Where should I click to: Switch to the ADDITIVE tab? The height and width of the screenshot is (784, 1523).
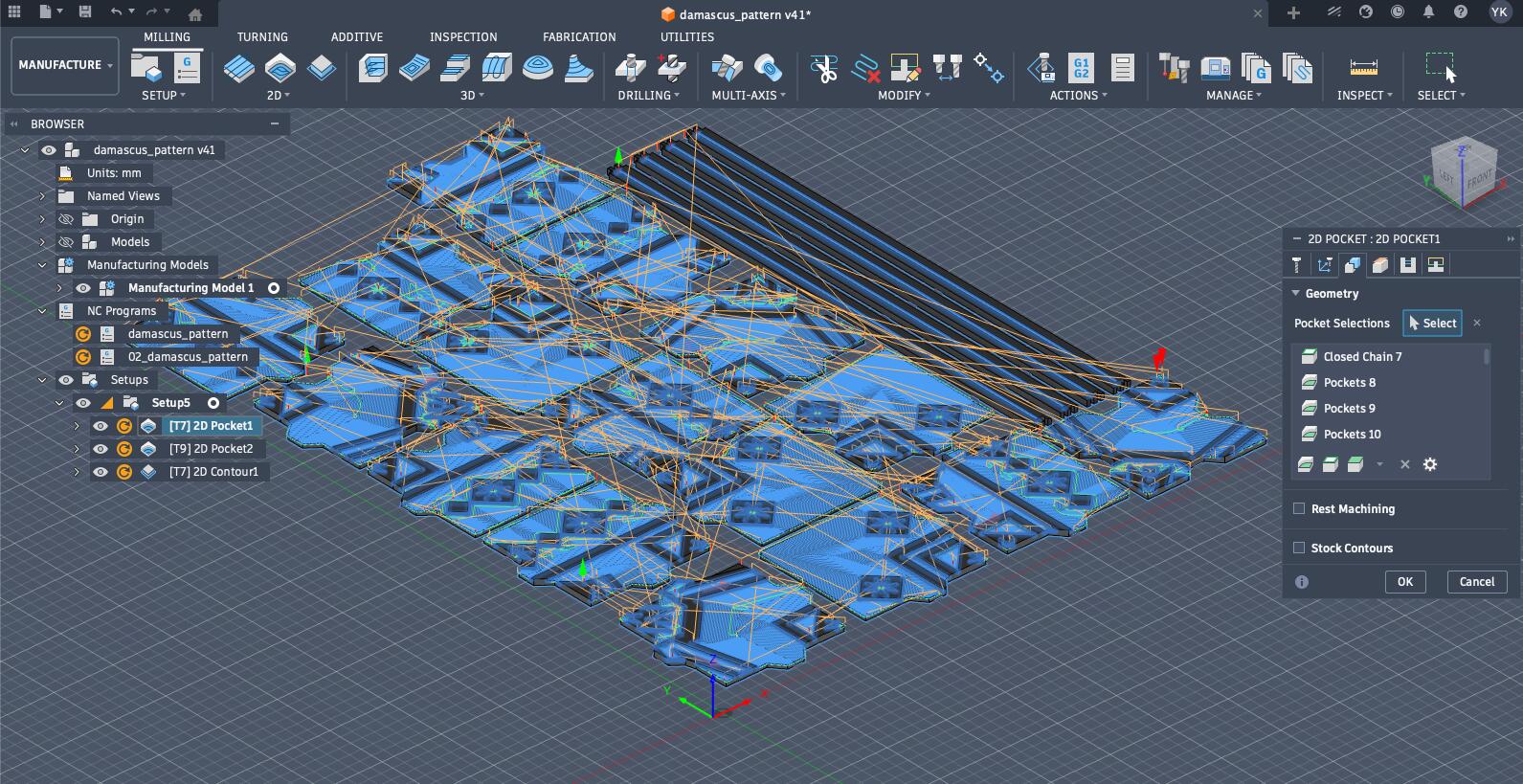coord(357,36)
